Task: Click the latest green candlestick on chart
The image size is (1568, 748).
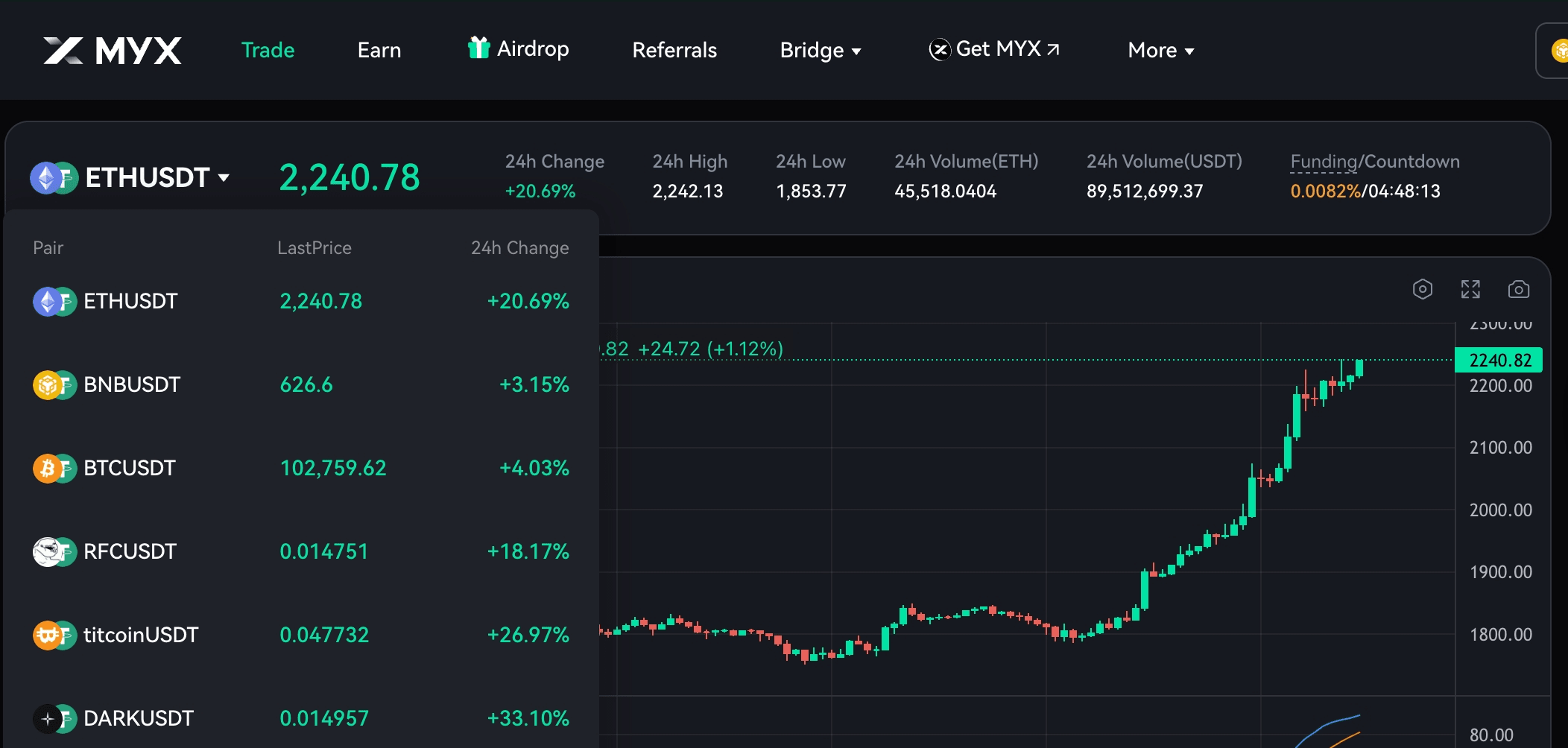Action: (x=1359, y=368)
